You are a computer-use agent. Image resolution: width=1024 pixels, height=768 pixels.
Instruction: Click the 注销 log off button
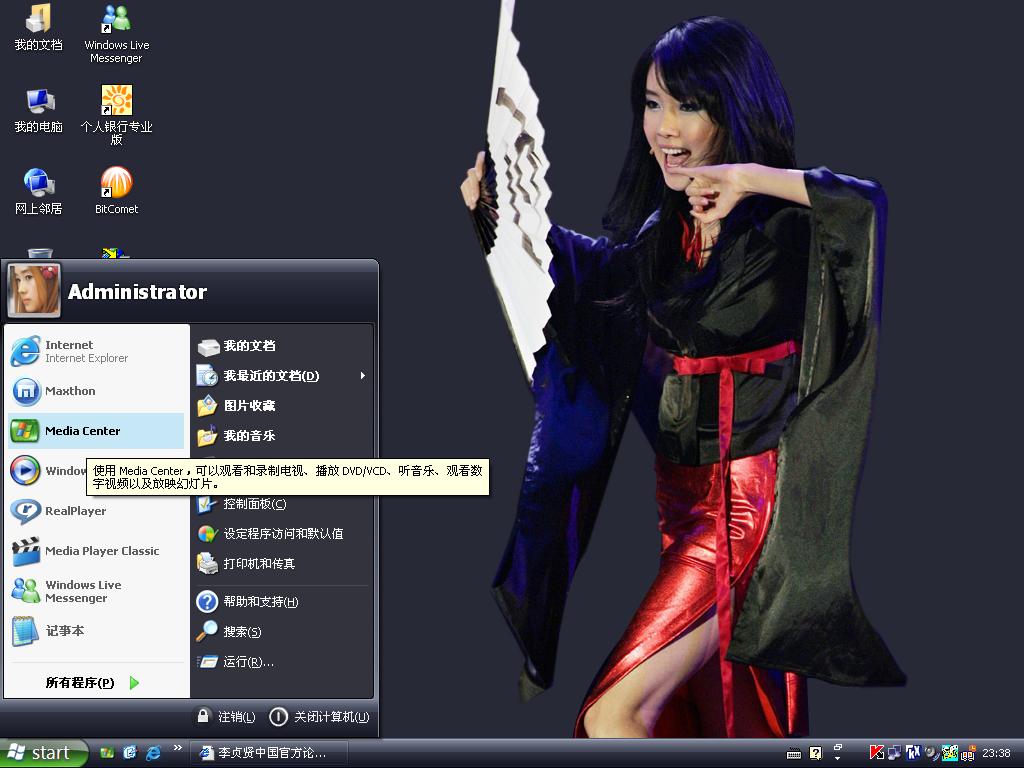click(x=226, y=716)
